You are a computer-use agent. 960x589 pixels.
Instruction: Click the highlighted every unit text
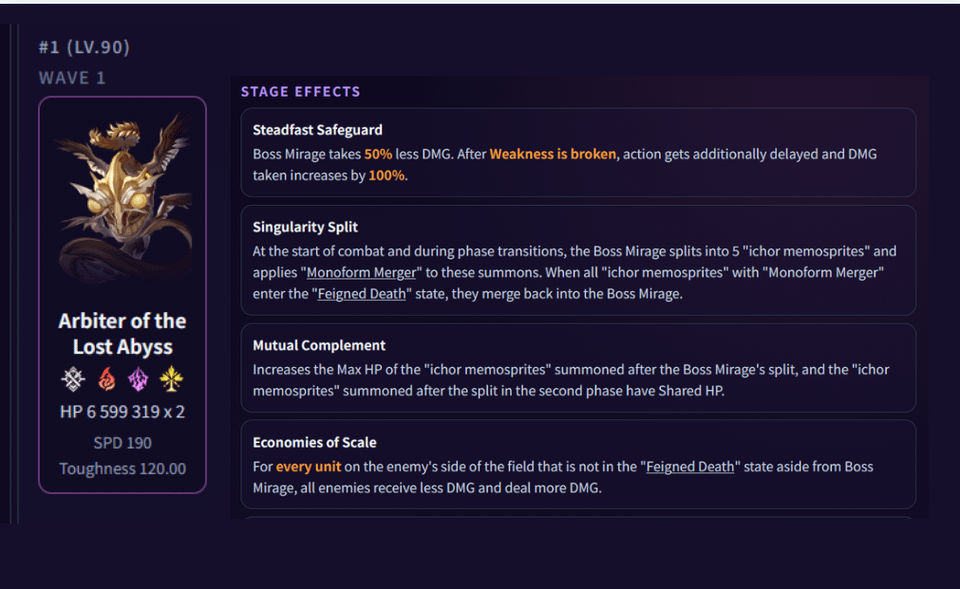click(308, 467)
